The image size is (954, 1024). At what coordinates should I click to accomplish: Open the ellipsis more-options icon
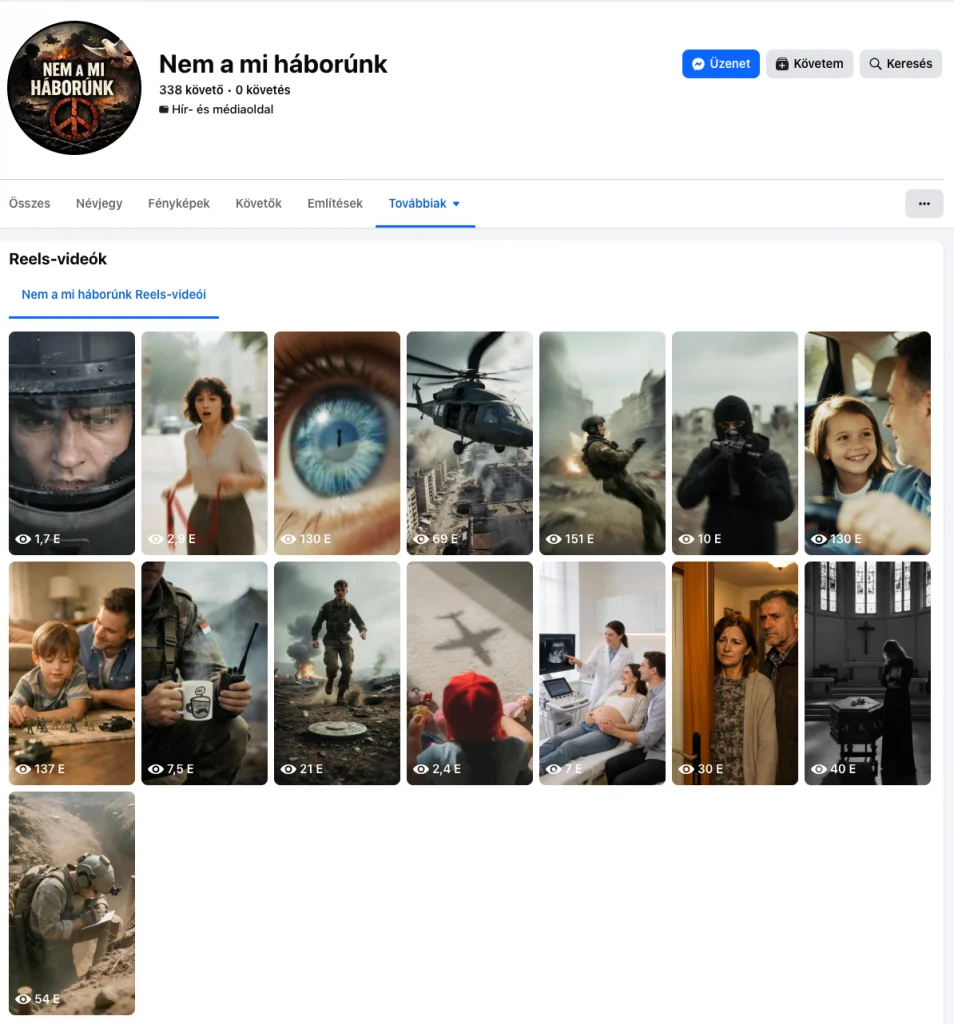click(923, 203)
